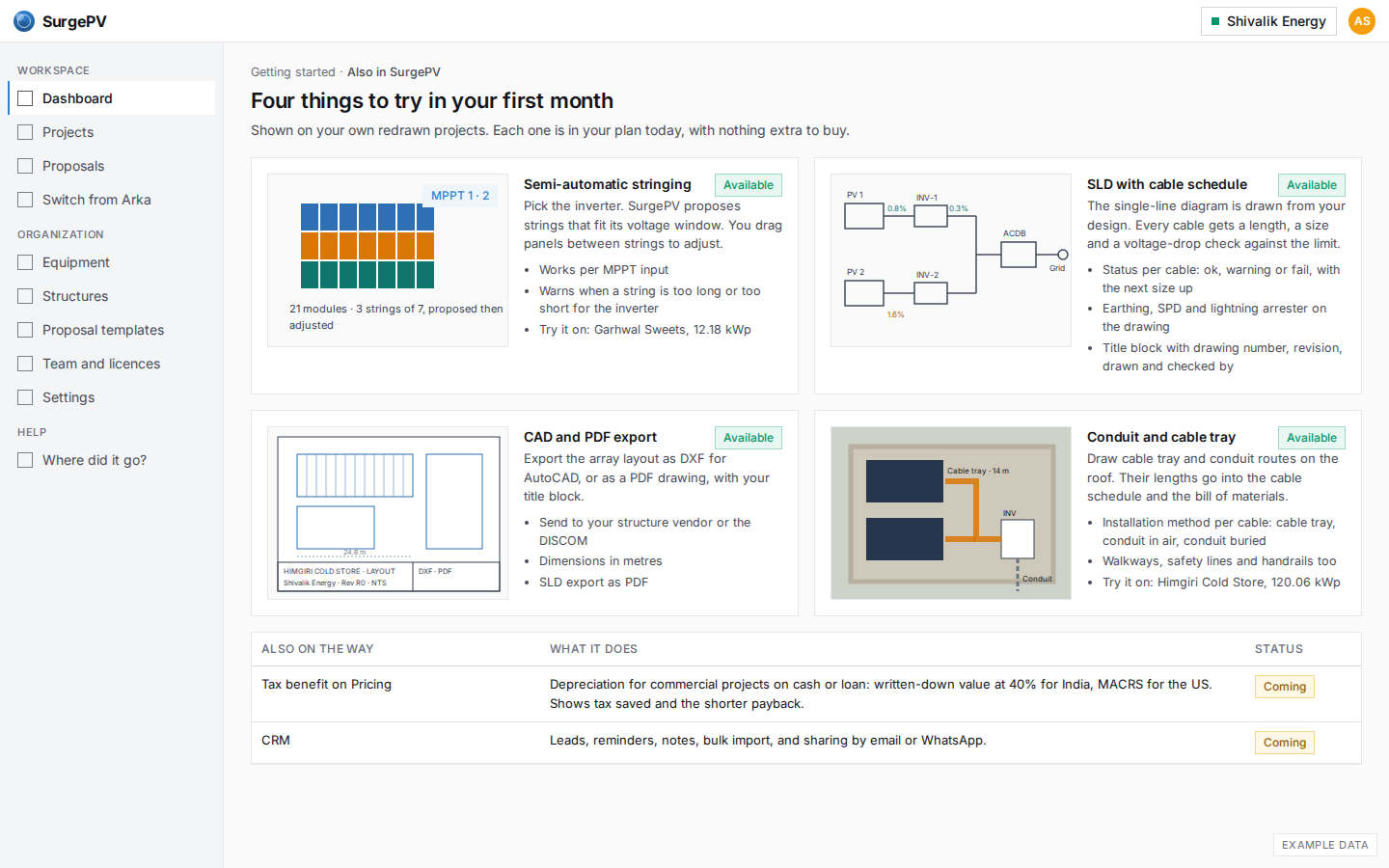Click the Coming badge in the CRM row

point(1285,743)
